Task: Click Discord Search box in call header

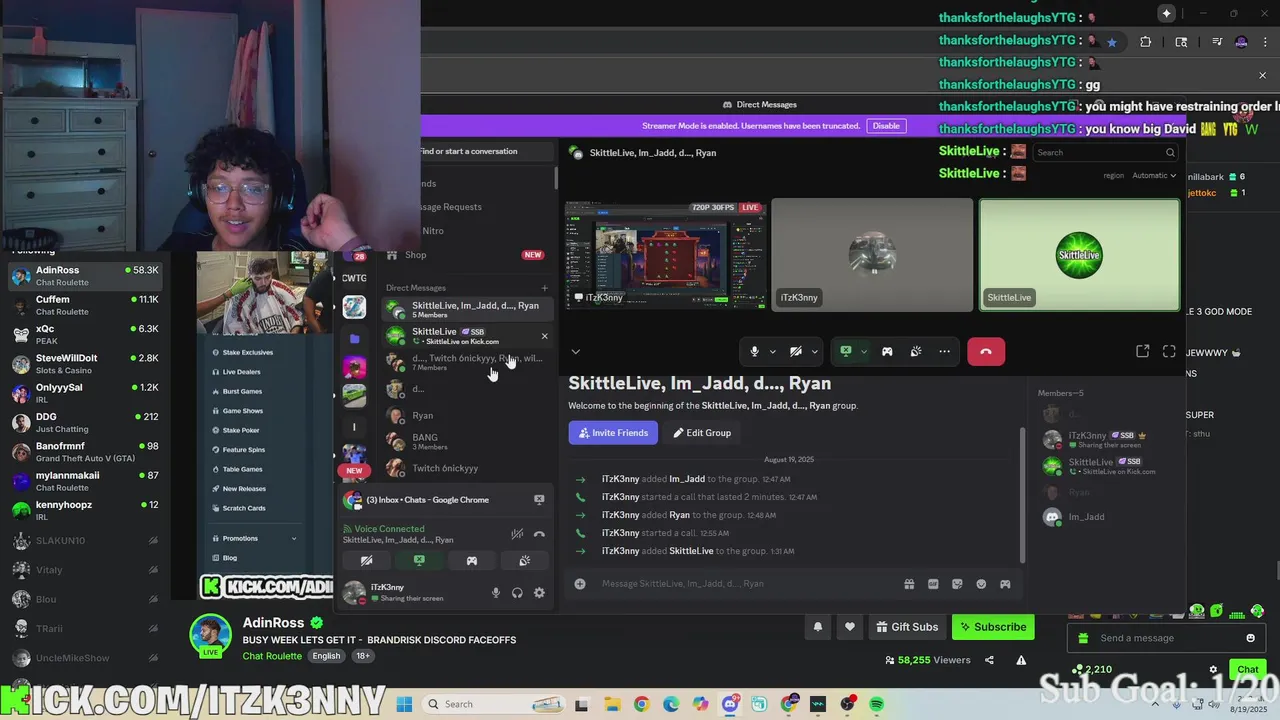Action: pyautogui.click(x=1105, y=152)
